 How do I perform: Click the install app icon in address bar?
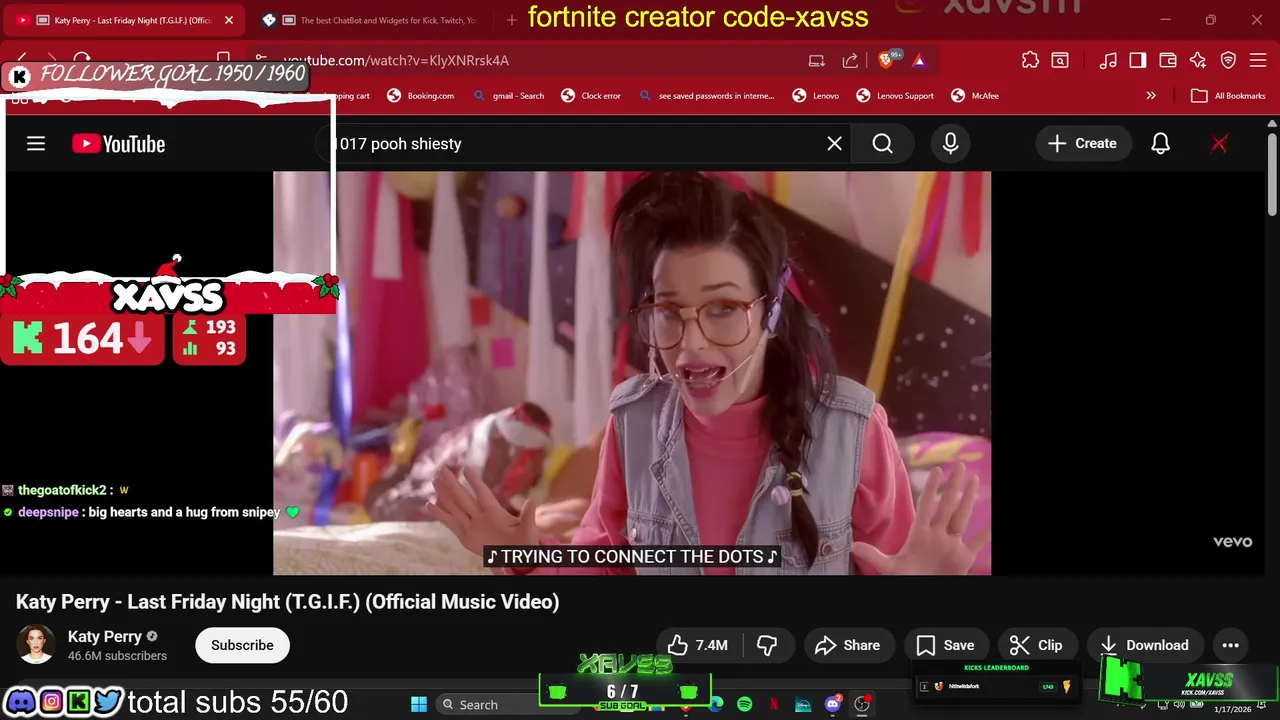click(817, 60)
